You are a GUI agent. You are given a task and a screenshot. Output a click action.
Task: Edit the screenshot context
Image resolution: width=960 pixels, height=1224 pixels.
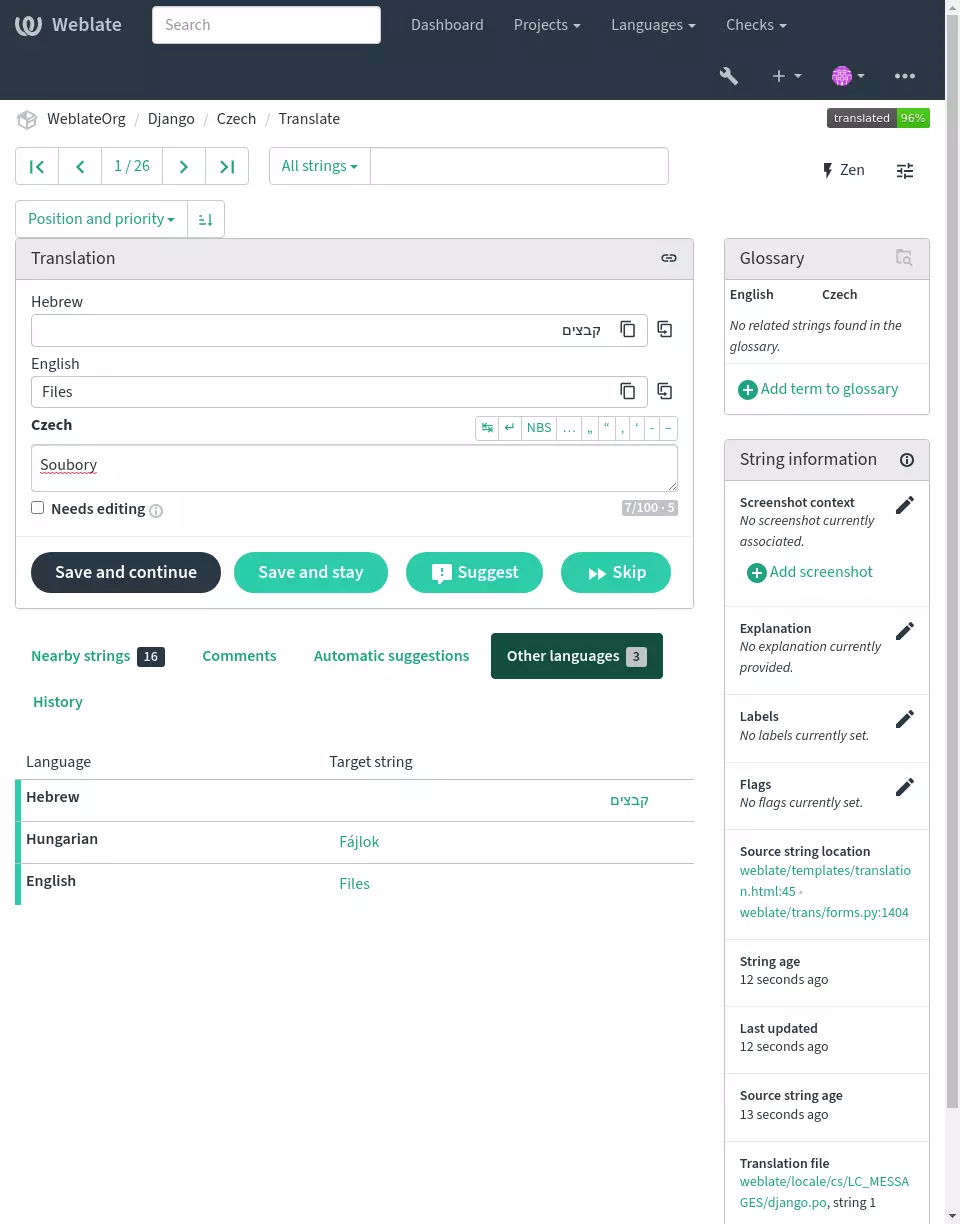[905, 505]
